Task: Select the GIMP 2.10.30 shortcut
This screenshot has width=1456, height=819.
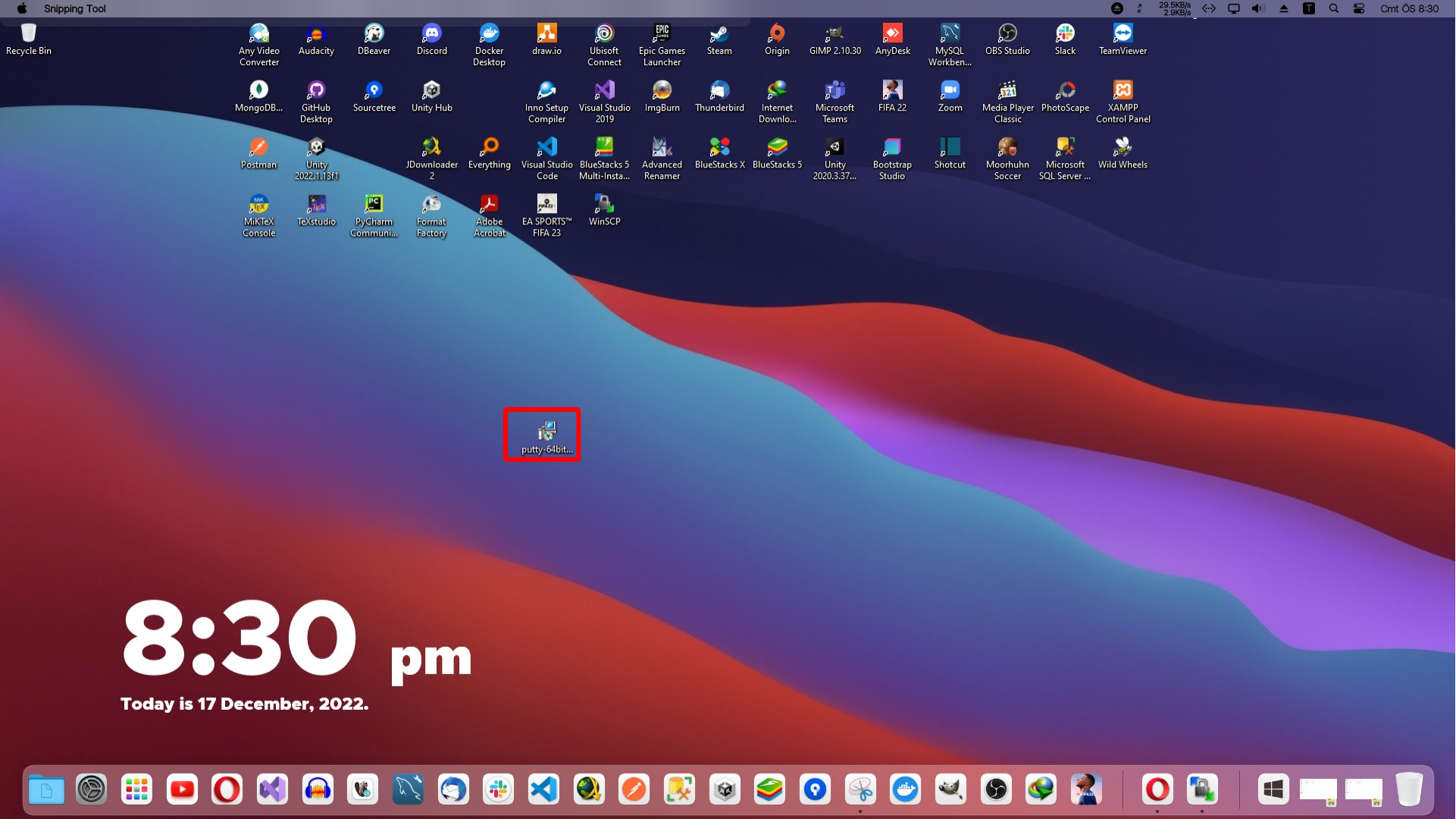Action: pyautogui.click(x=834, y=40)
